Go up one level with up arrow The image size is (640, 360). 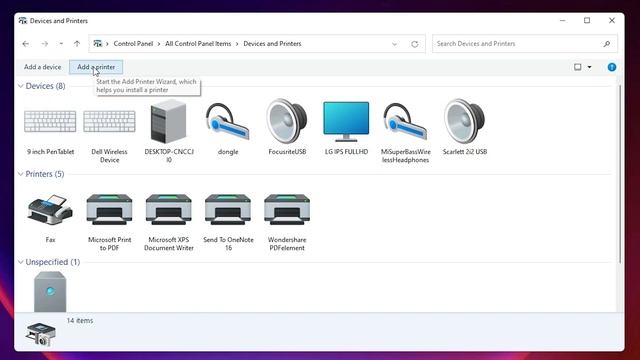point(77,44)
